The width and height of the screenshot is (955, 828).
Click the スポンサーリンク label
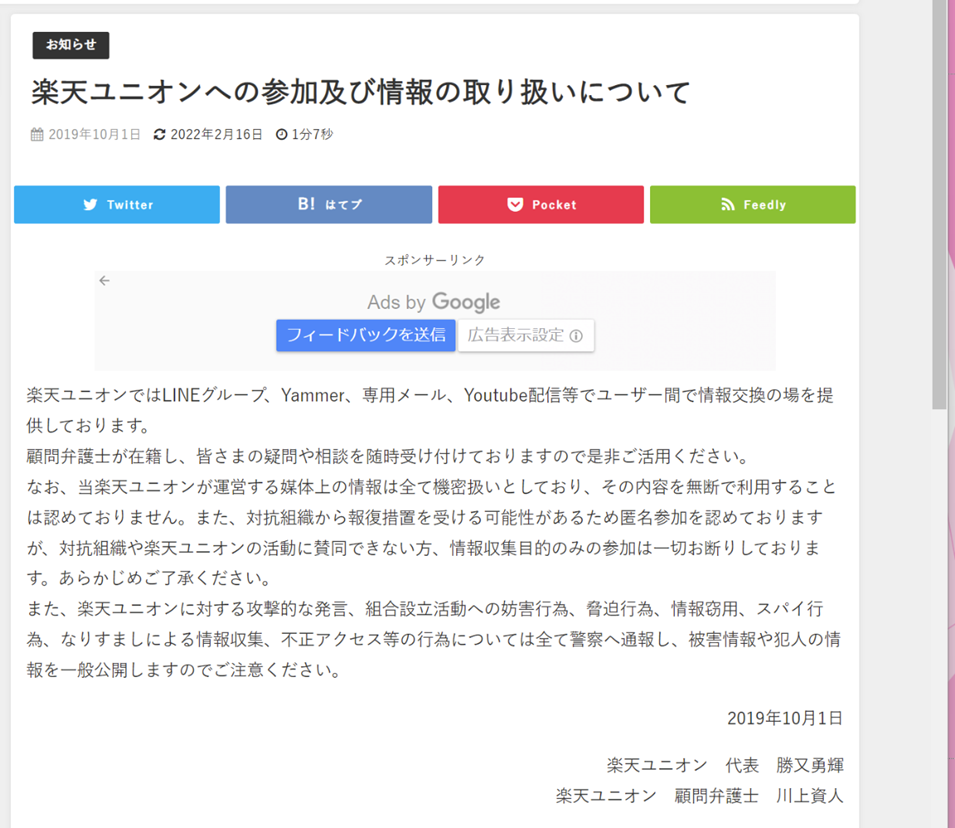coord(435,260)
